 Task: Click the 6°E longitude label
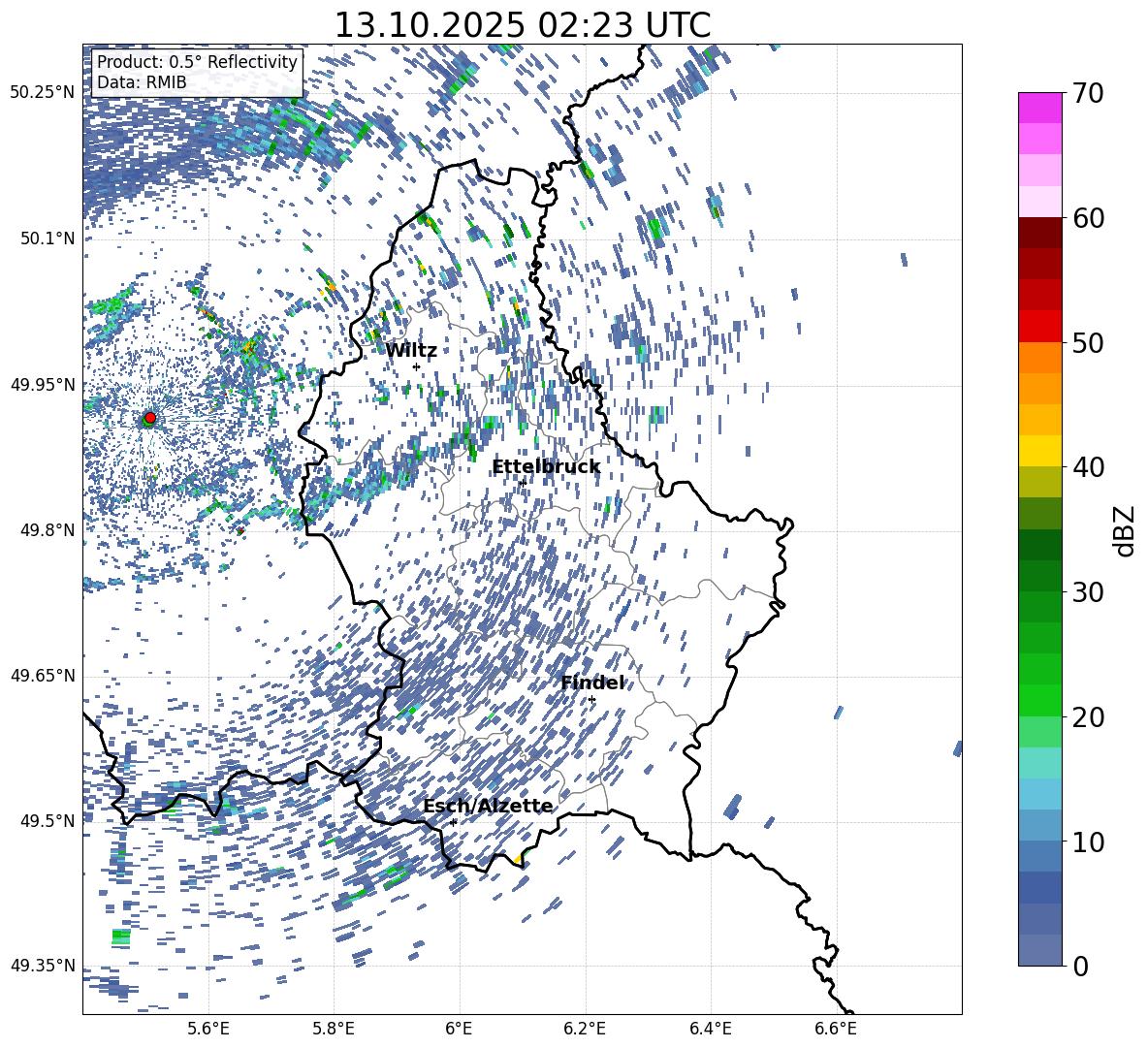[459, 1029]
